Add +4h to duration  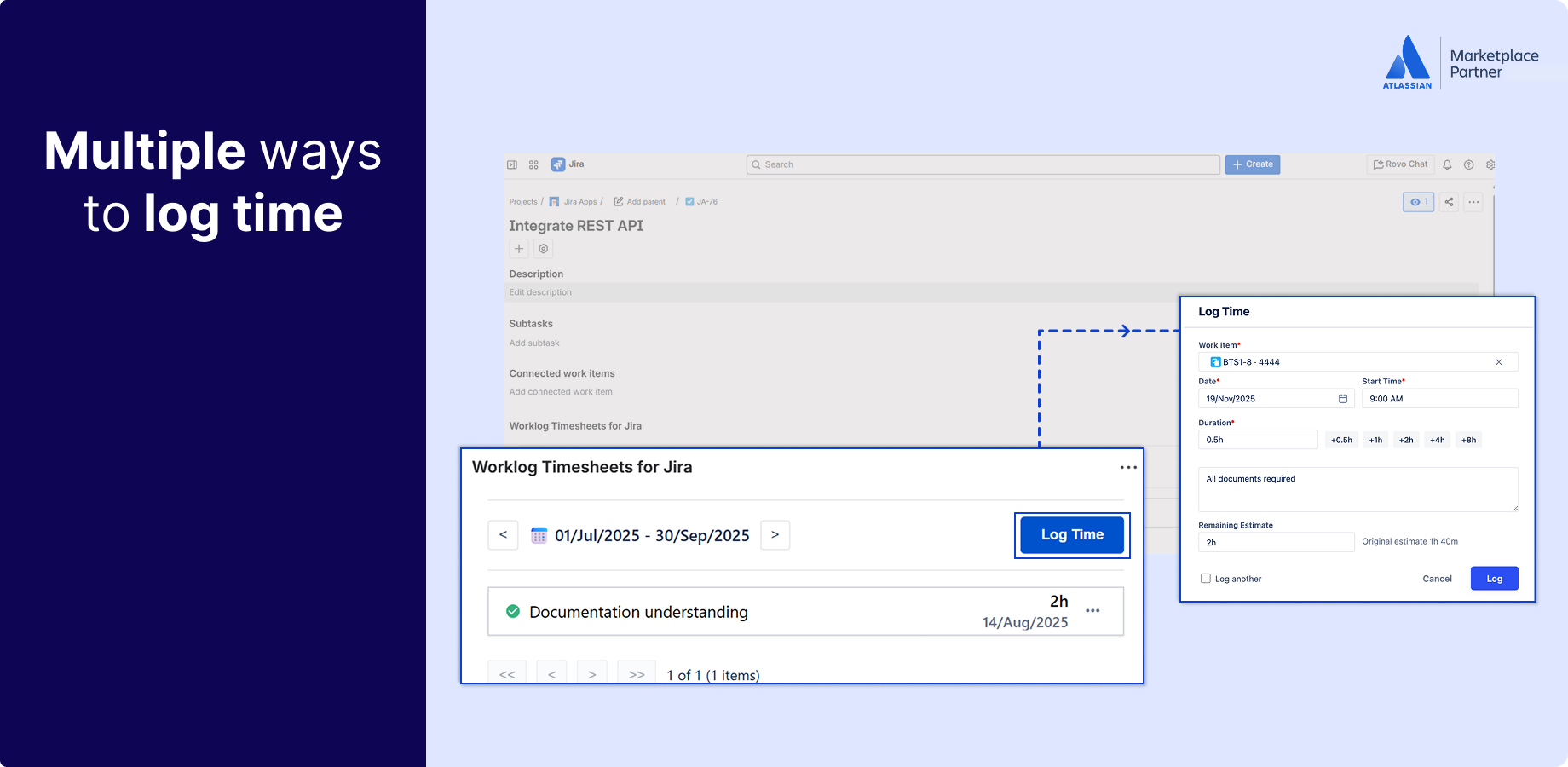pyautogui.click(x=1438, y=440)
